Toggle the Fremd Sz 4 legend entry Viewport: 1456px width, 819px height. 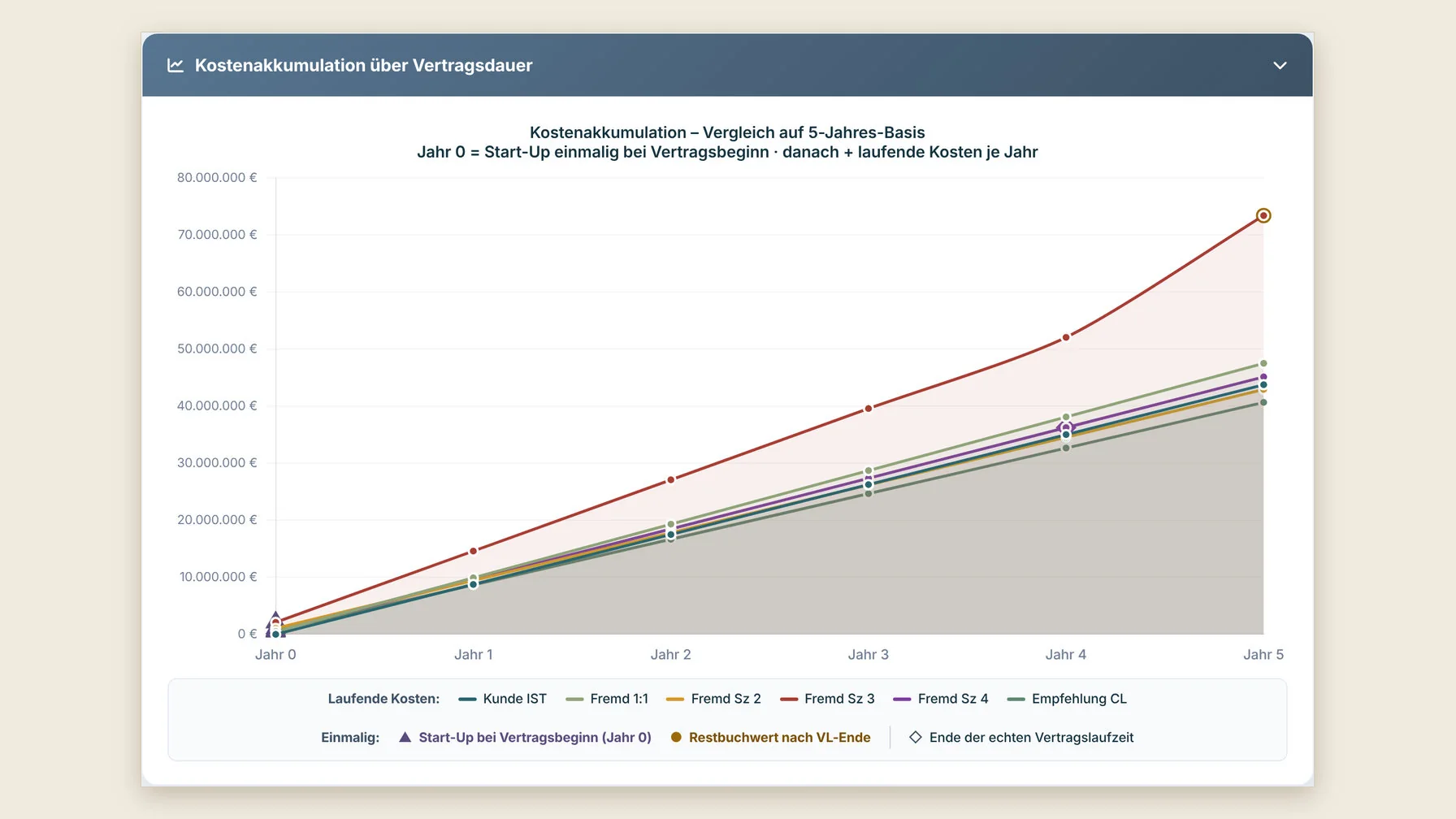point(941,699)
